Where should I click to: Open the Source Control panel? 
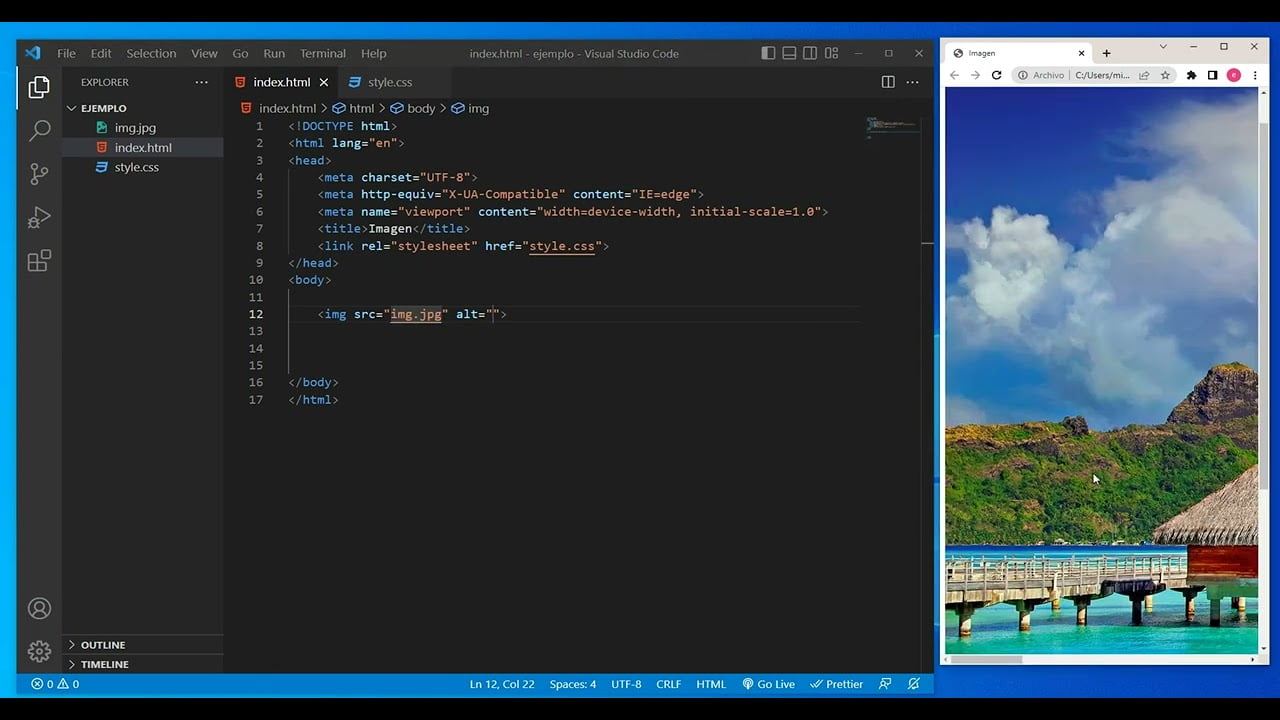click(39, 174)
